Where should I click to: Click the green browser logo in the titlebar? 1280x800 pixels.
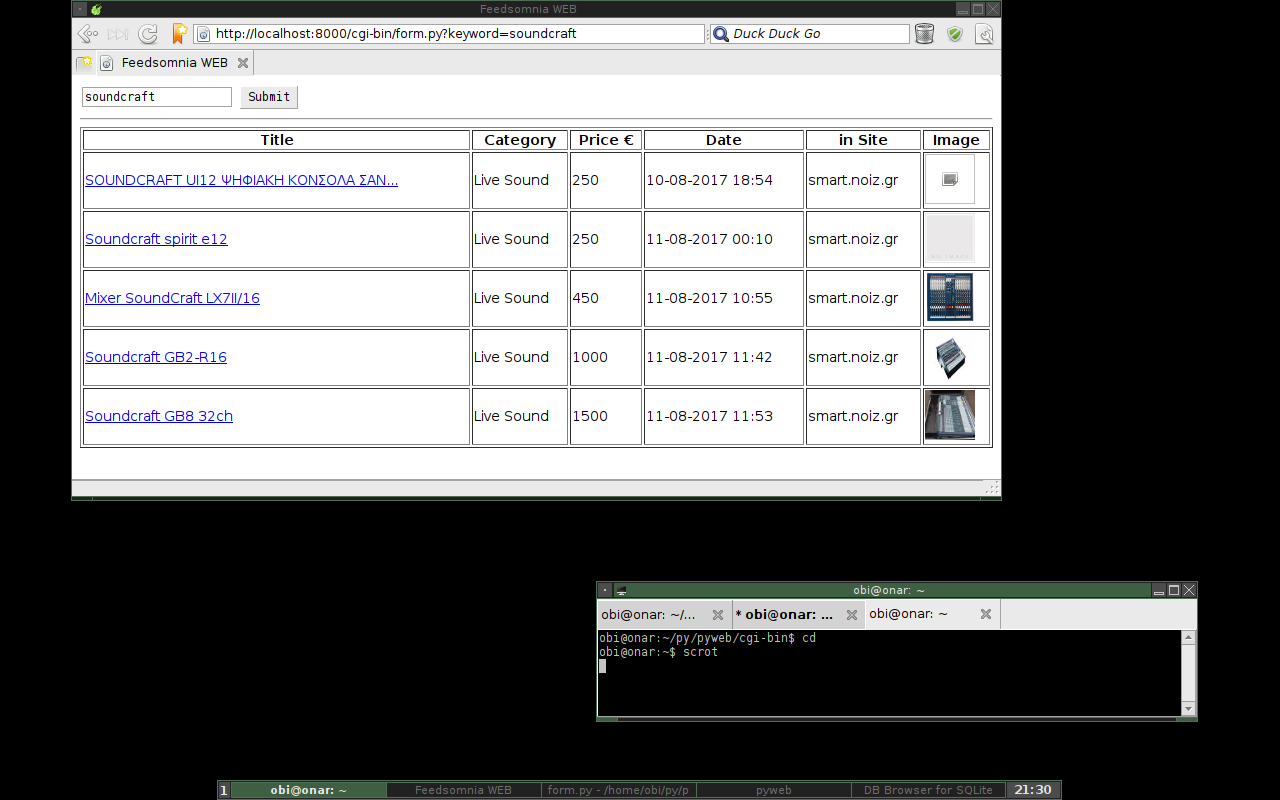click(x=96, y=9)
